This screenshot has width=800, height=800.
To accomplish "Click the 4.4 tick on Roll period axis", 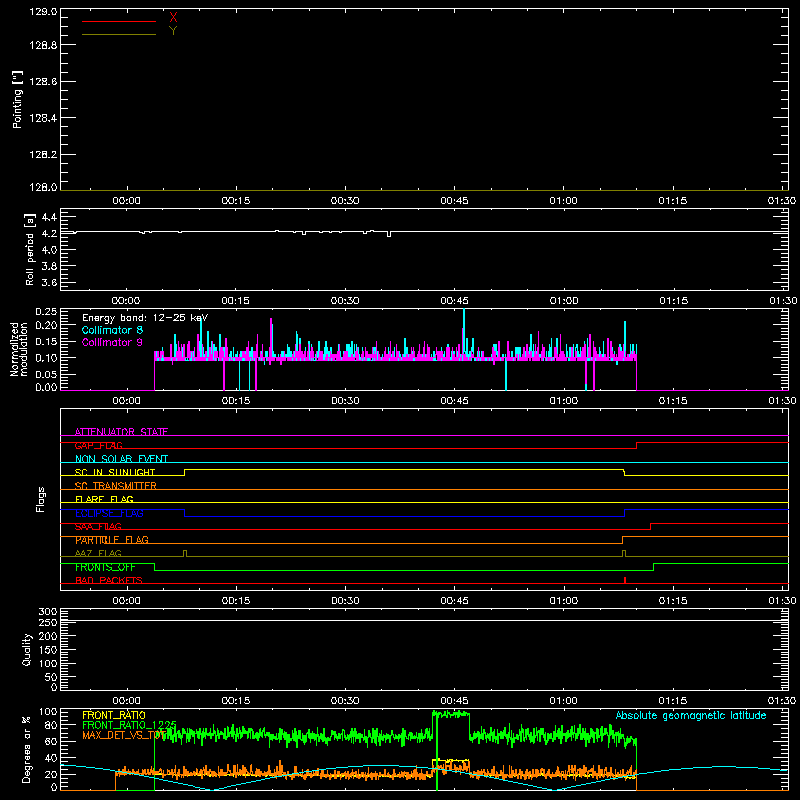I will 49,217.
